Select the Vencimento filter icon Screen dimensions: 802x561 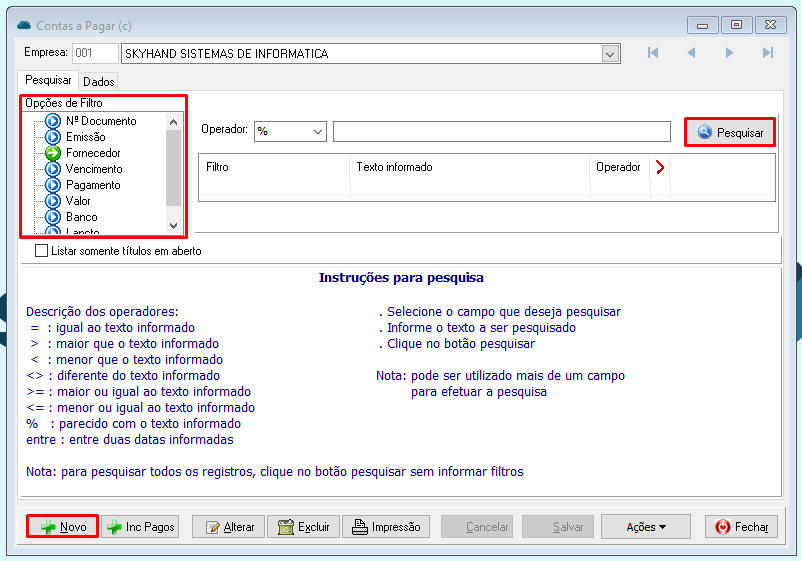click(53, 169)
